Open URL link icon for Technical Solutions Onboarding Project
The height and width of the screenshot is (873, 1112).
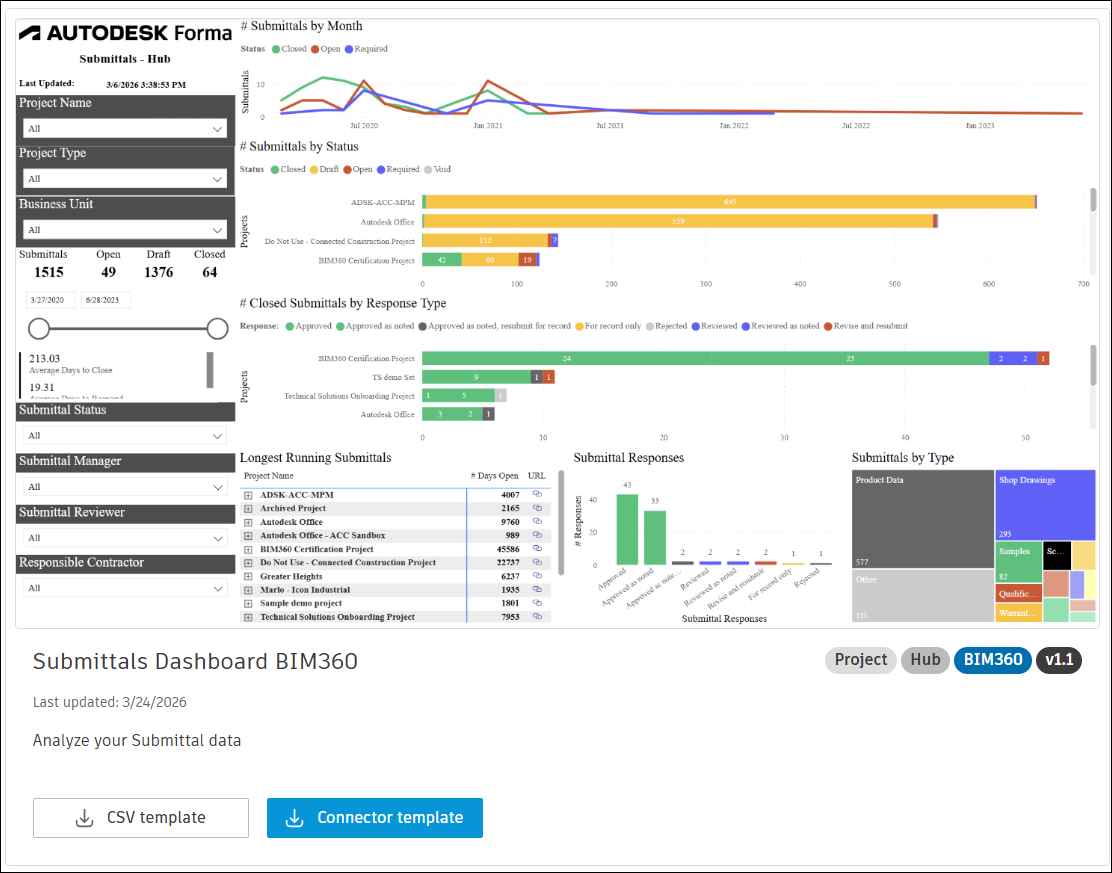pos(537,616)
